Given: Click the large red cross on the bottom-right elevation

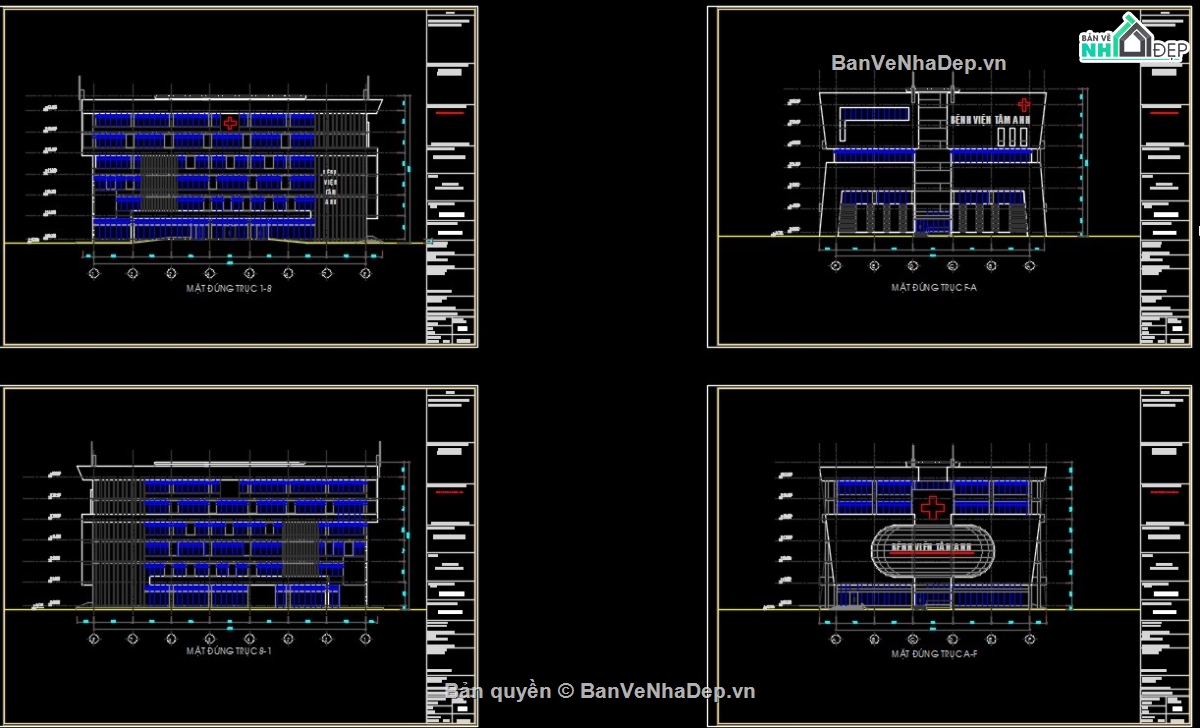Looking at the screenshot, I should [x=932, y=507].
